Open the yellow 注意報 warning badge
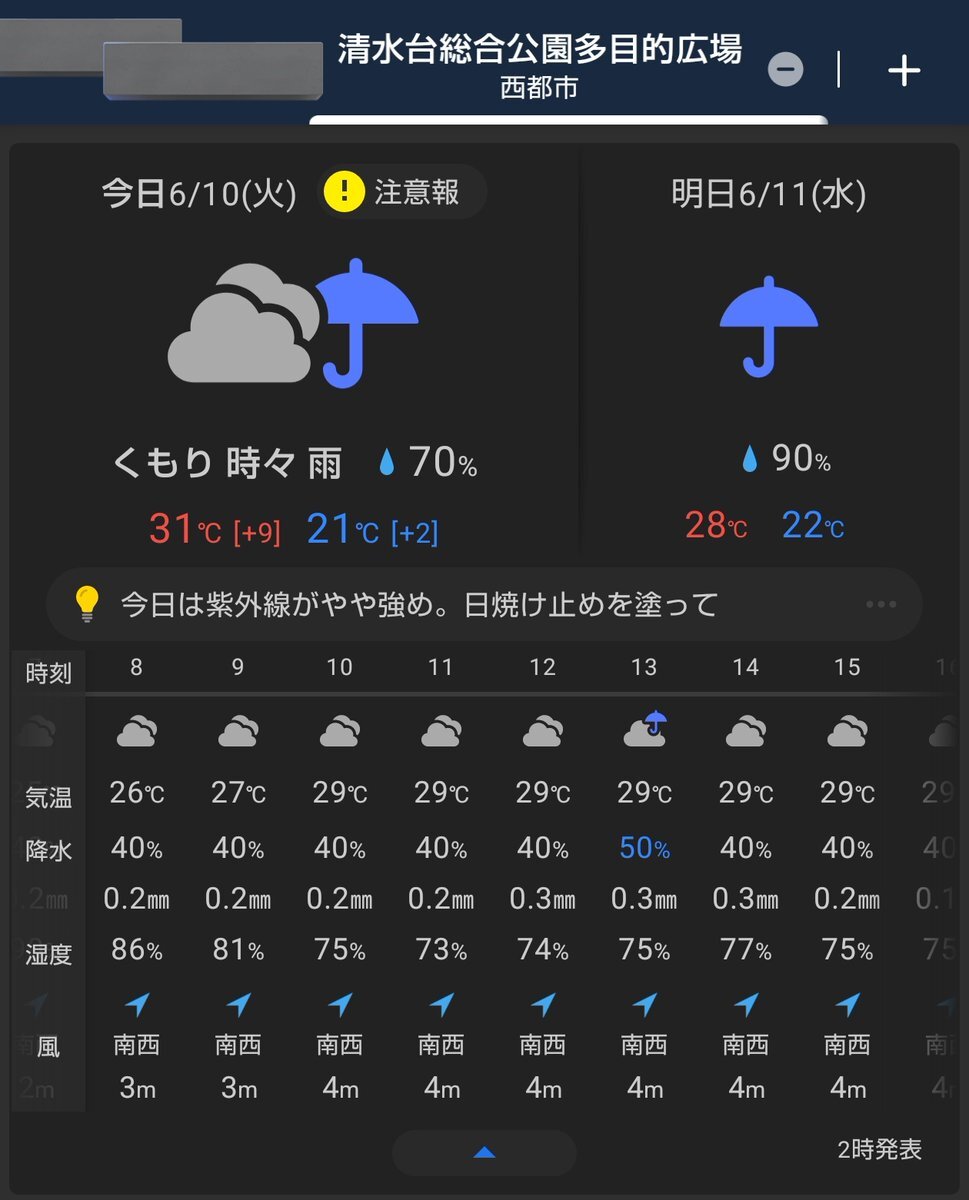 click(402, 192)
